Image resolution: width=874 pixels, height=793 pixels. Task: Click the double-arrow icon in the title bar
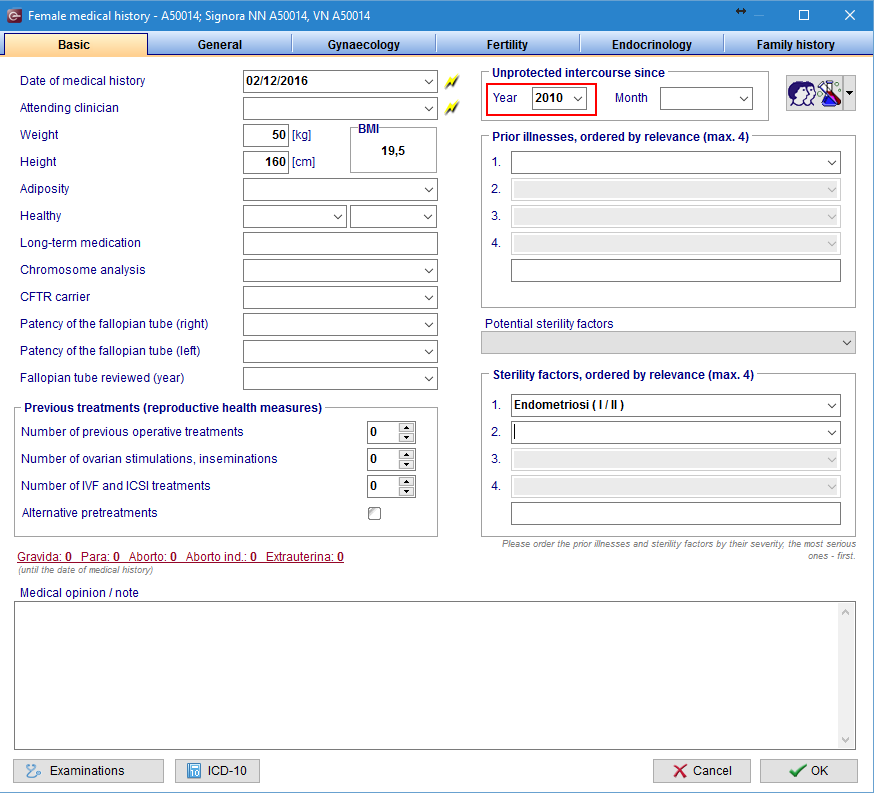pos(741,11)
